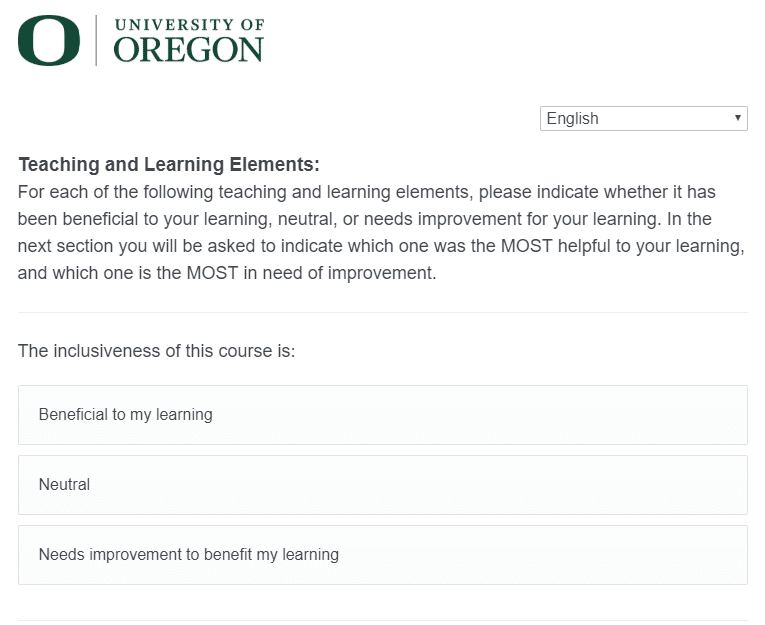The height and width of the screenshot is (625, 765).
Task: Choose the Neutral answer option
Action: pyautogui.click(x=382, y=485)
